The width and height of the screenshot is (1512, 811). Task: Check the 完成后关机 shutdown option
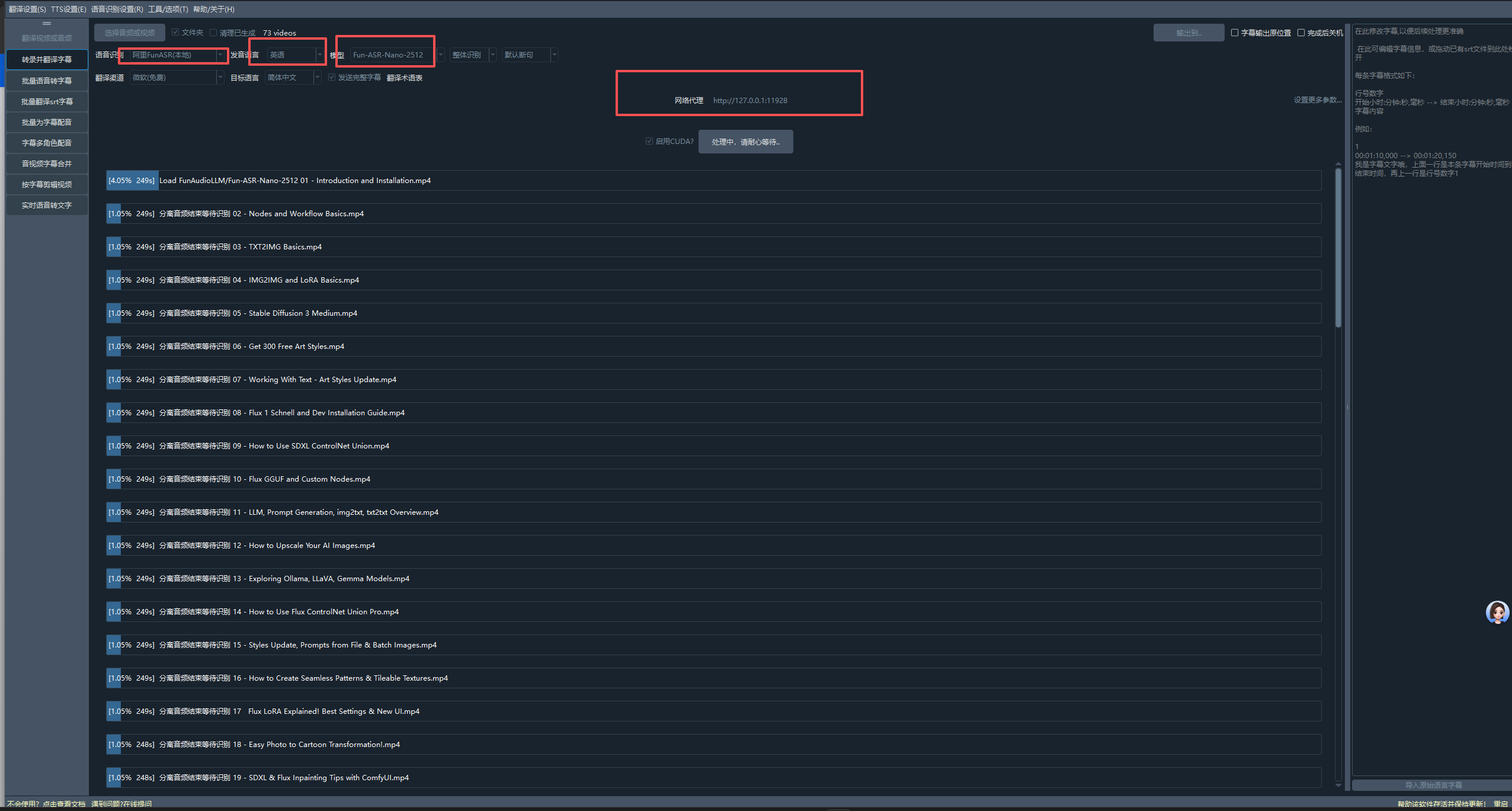[x=1301, y=33]
